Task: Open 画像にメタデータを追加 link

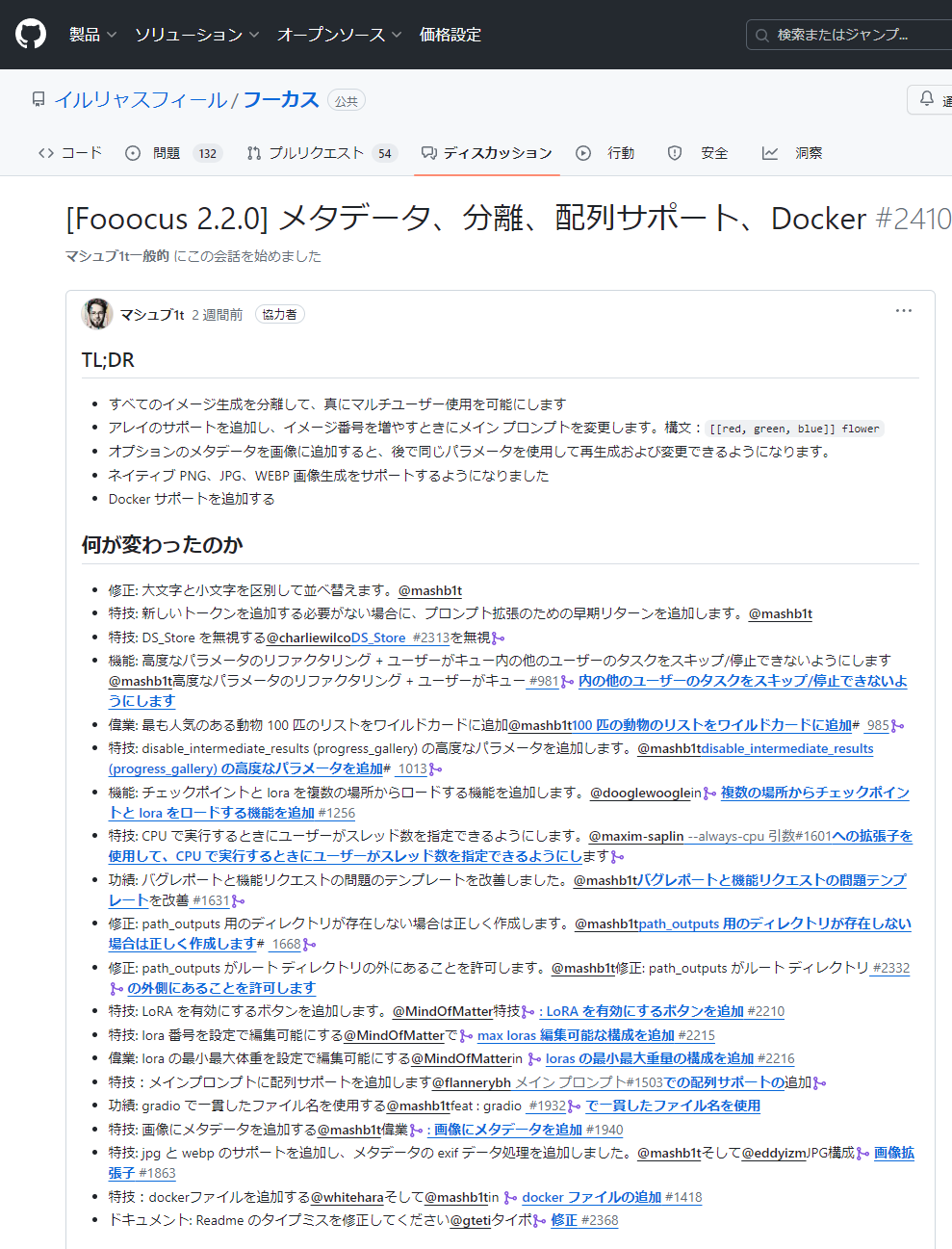Action: coord(507,1130)
